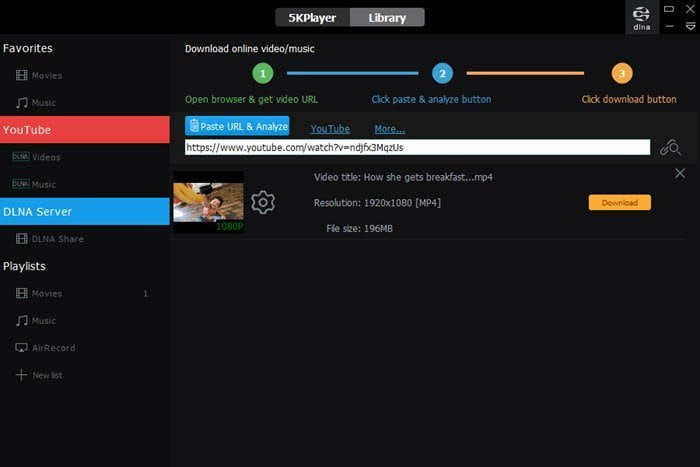700x467 pixels.
Task: Open Music label under Favorites
Action: click(44, 103)
